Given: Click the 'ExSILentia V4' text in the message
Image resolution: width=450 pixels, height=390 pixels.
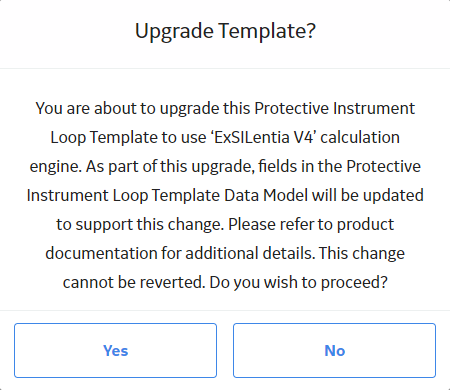Looking at the screenshot, I should click(x=263, y=137).
